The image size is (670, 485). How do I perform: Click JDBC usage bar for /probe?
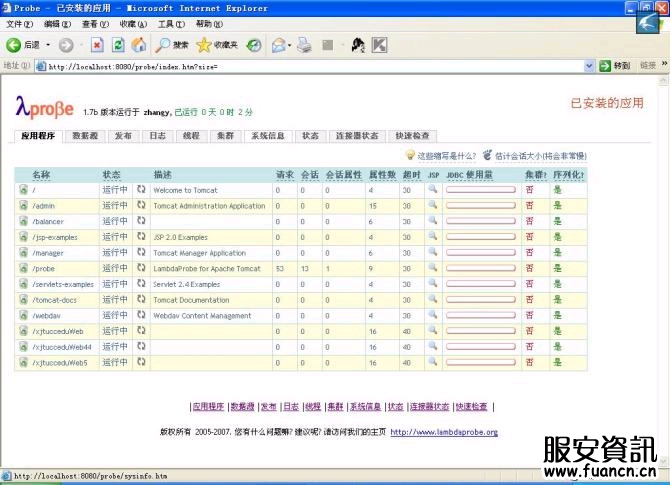[481, 268]
